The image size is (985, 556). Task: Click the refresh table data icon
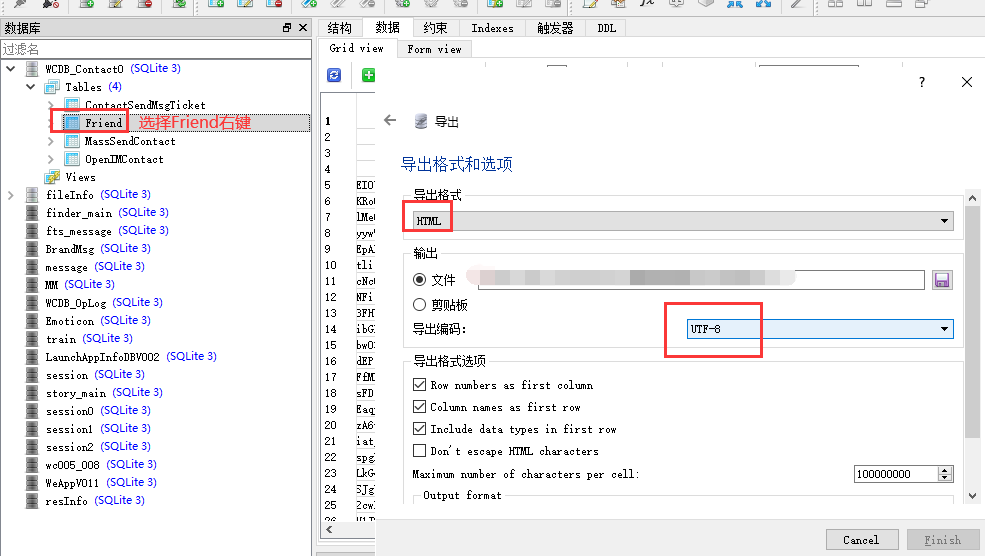334,75
